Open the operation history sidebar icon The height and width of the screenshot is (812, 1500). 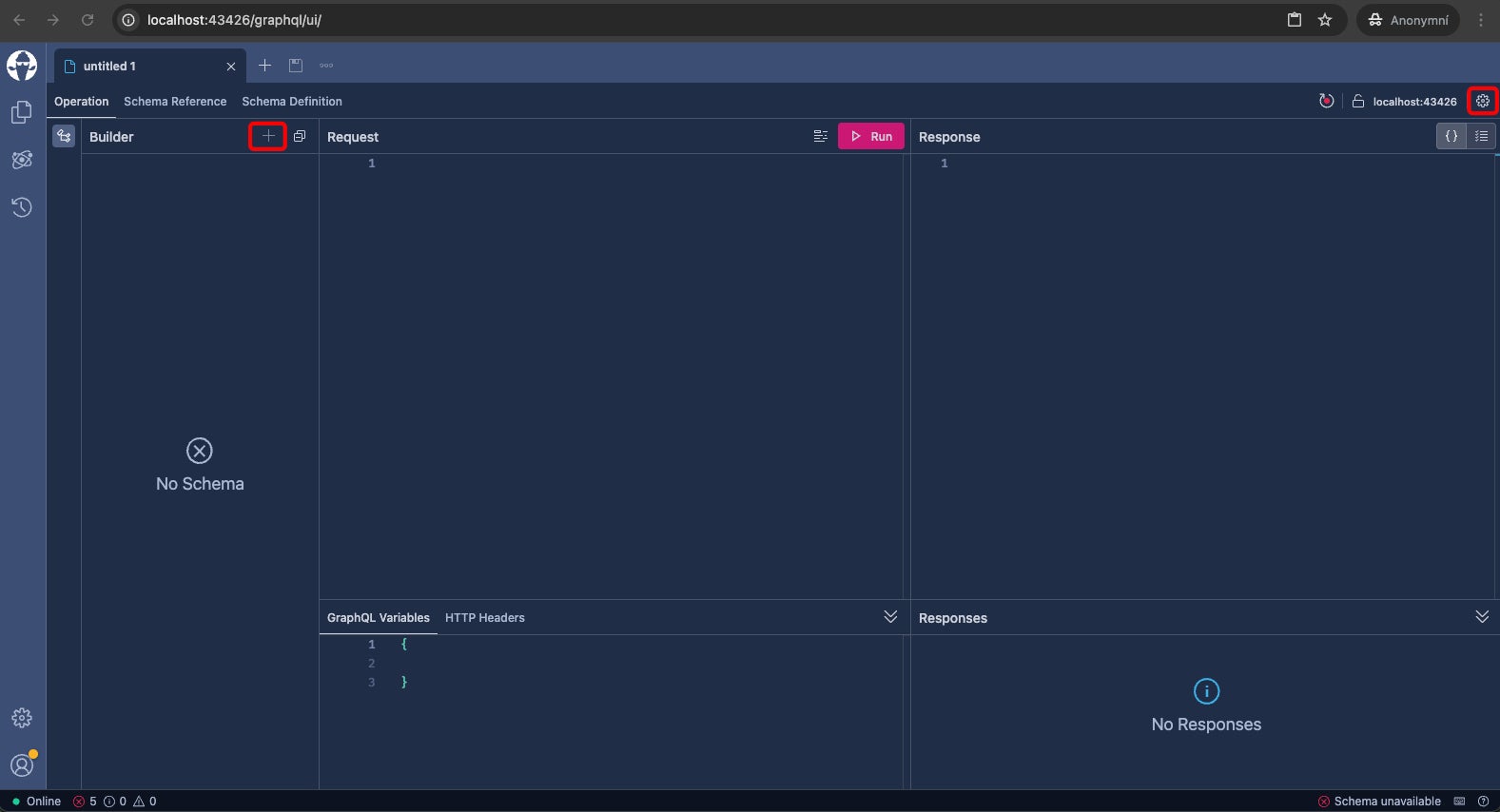[22, 207]
